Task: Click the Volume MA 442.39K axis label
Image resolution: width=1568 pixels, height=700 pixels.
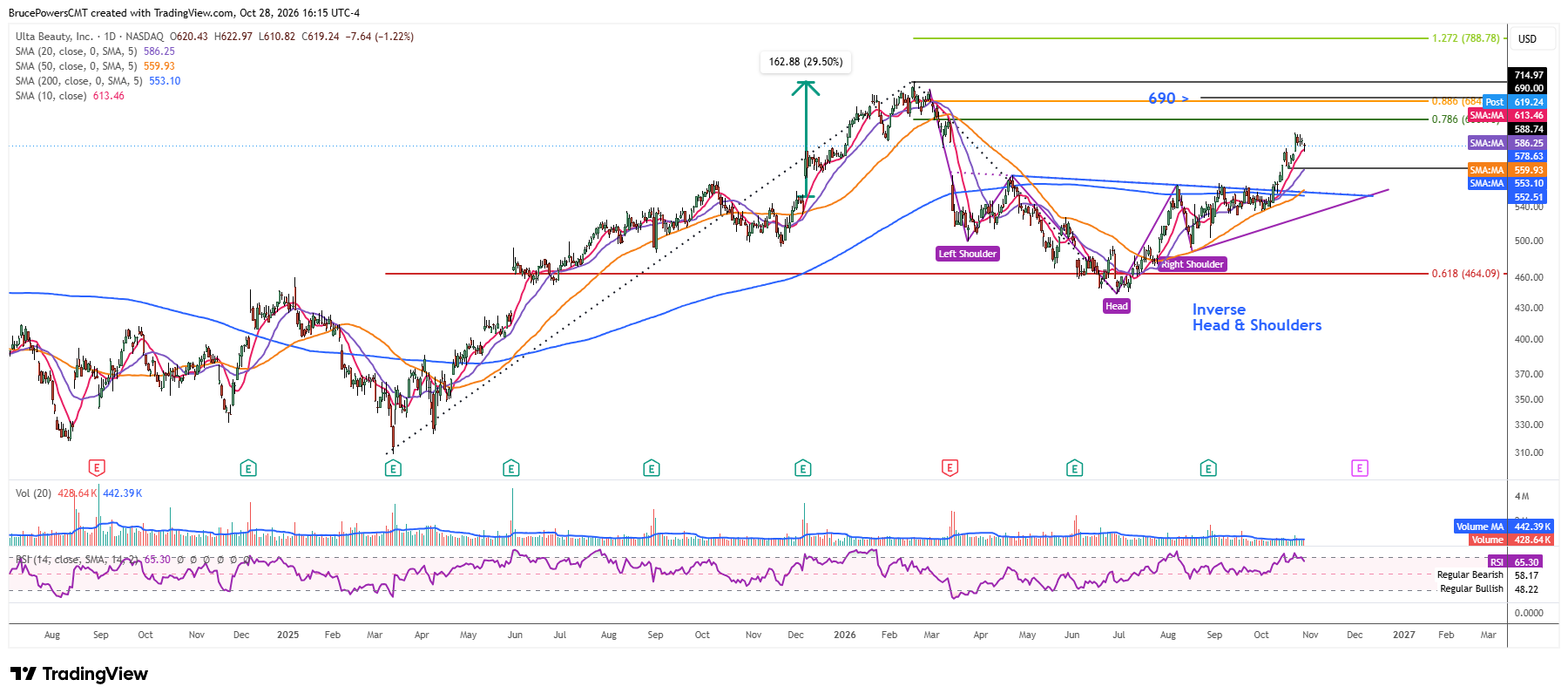Action: [x=1504, y=527]
